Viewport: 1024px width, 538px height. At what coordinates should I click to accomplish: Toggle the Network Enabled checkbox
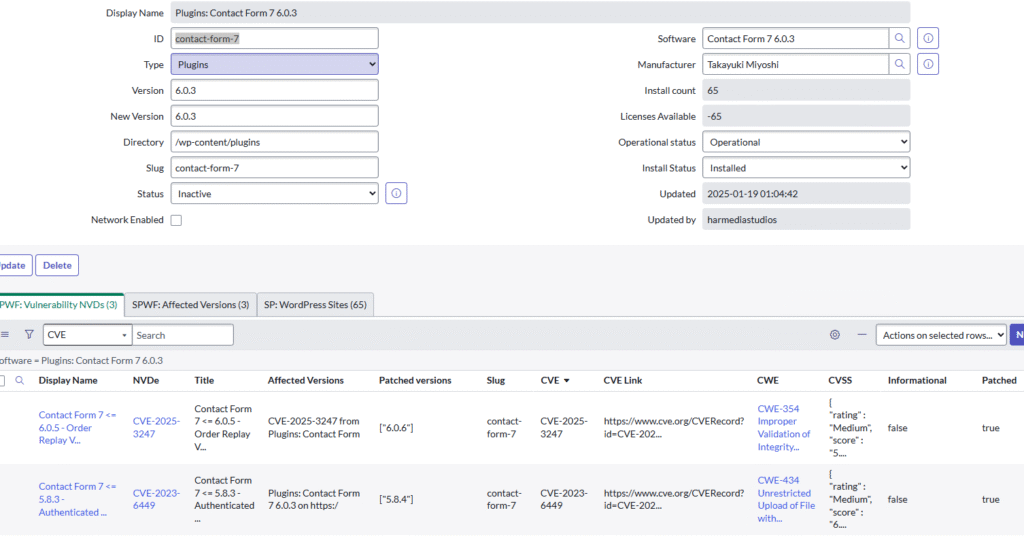coord(176,220)
